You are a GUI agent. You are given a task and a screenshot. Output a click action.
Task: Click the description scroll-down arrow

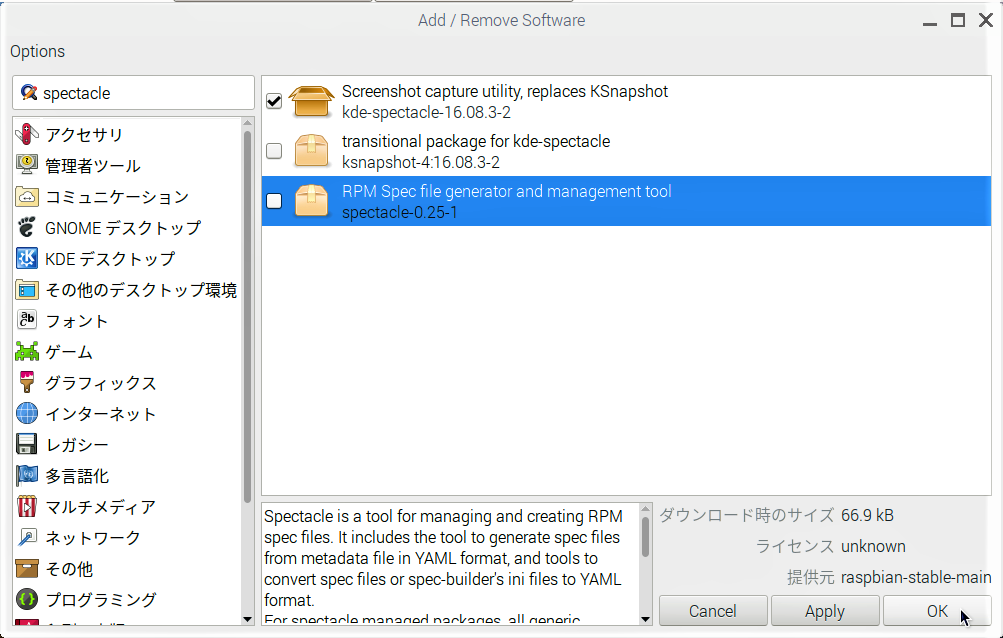pos(645,619)
